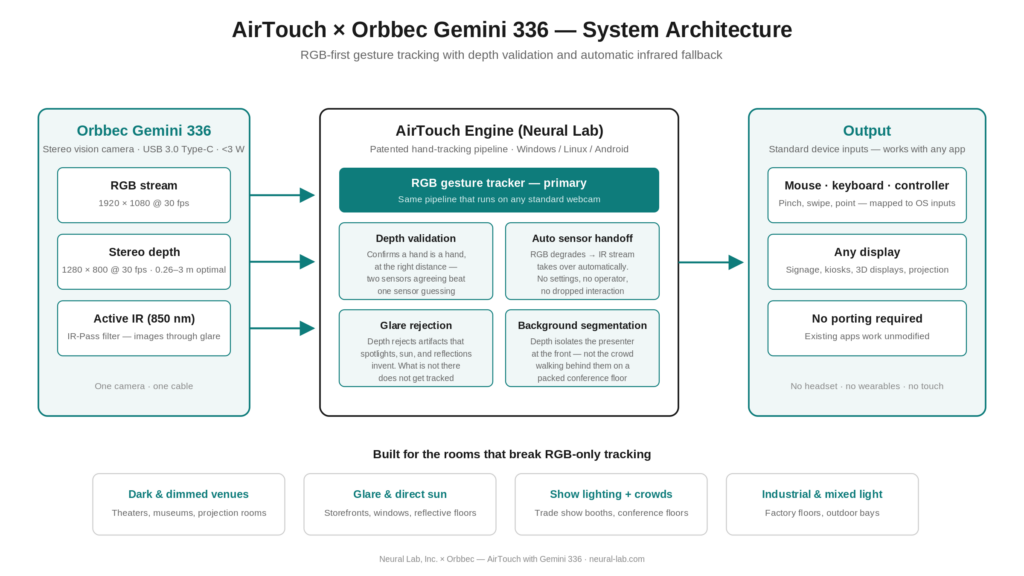1024x576 pixels.
Task: Click the 'Output' panel heading
Action: coord(867,131)
